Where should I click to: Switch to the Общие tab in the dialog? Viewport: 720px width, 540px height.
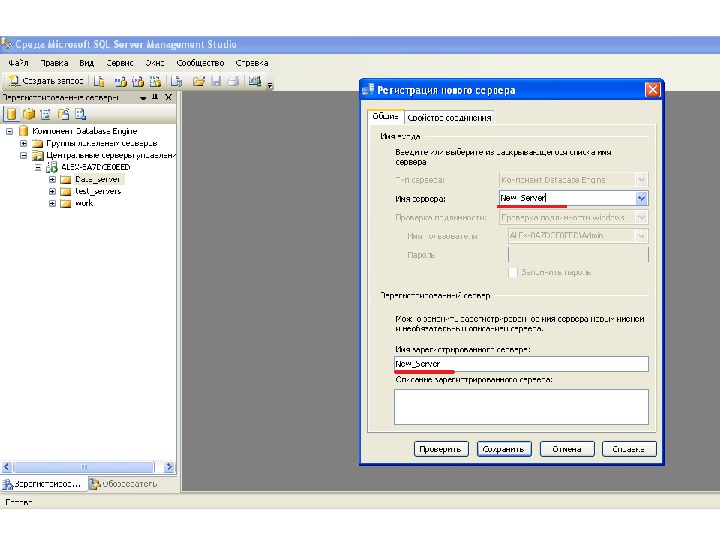(x=385, y=117)
